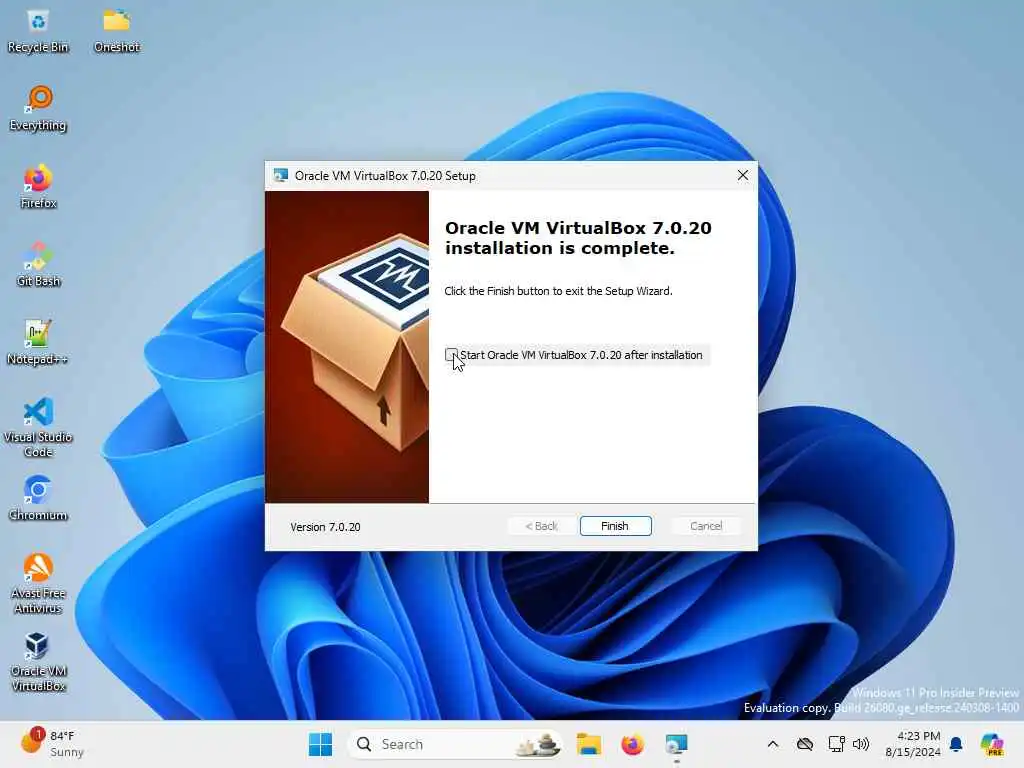The width and height of the screenshot is (1024, 768).
Task: Open Copilot preview icon in taskbar
Action: (x=992, y=744)
